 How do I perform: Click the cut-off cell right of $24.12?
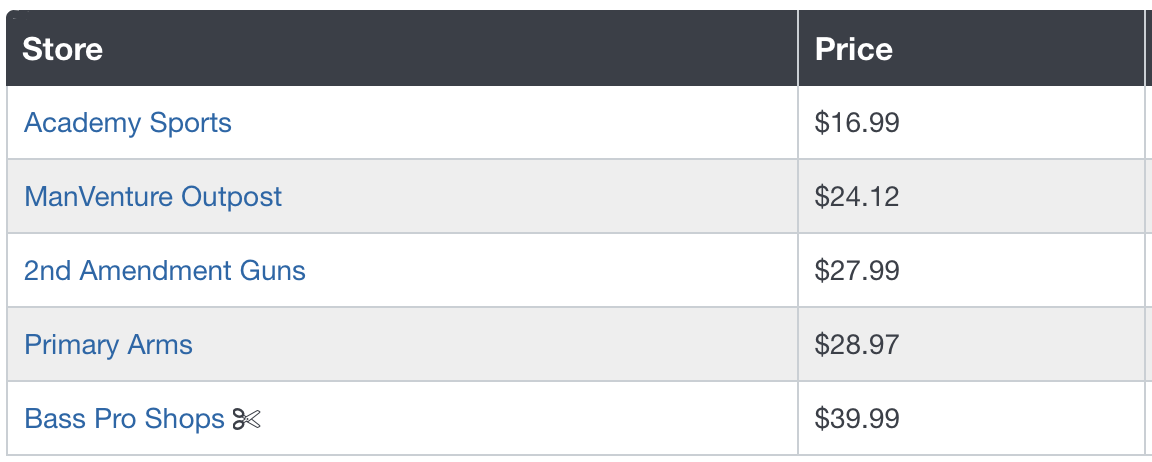click(1148, 196)
